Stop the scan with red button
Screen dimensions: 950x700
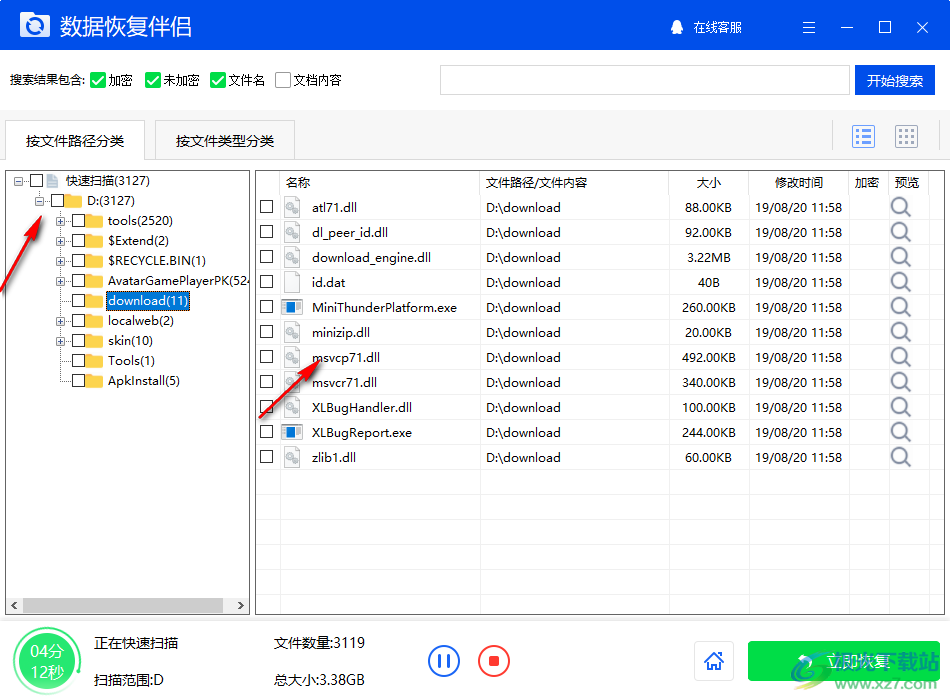pos(494,660)
